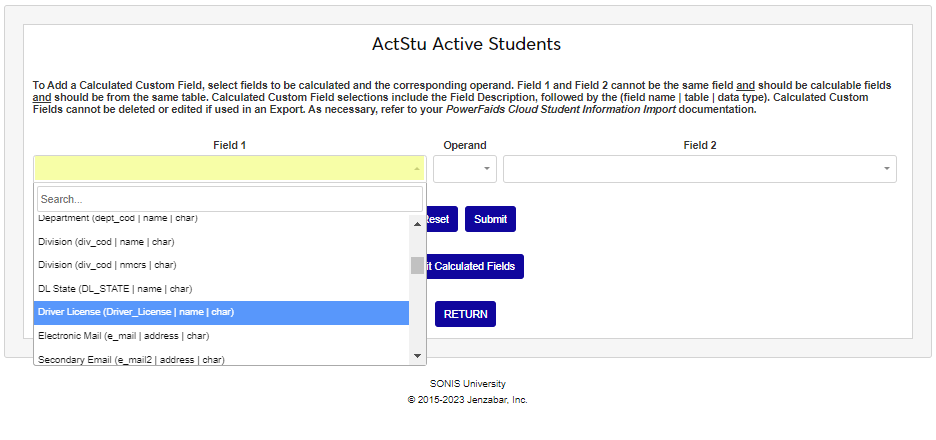Choose the highlighted Driver License option
This screenshot has width=936, height=440.
(136, 312)
